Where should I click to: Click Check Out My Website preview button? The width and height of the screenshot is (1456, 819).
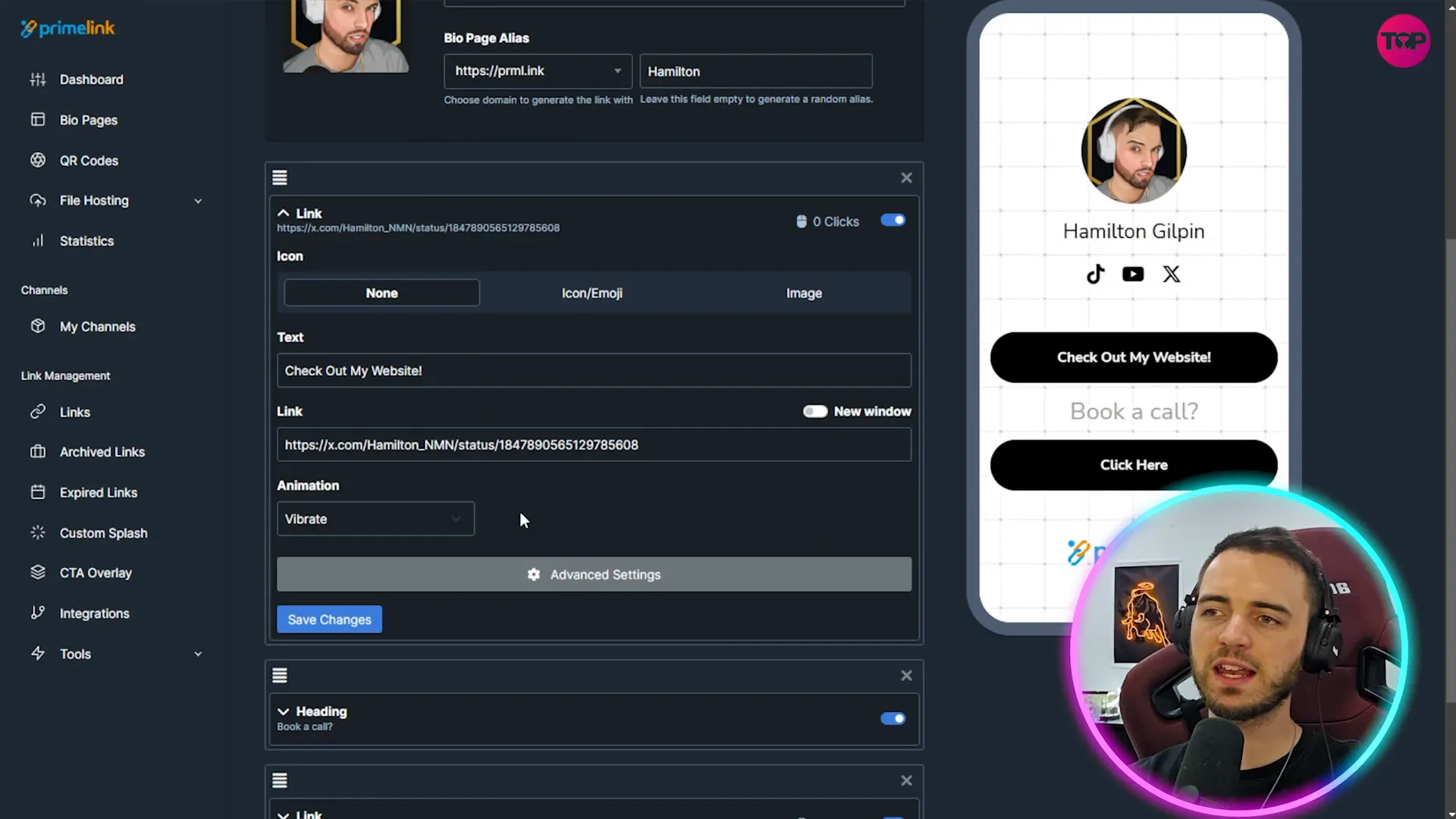(x=1134, y=357)
